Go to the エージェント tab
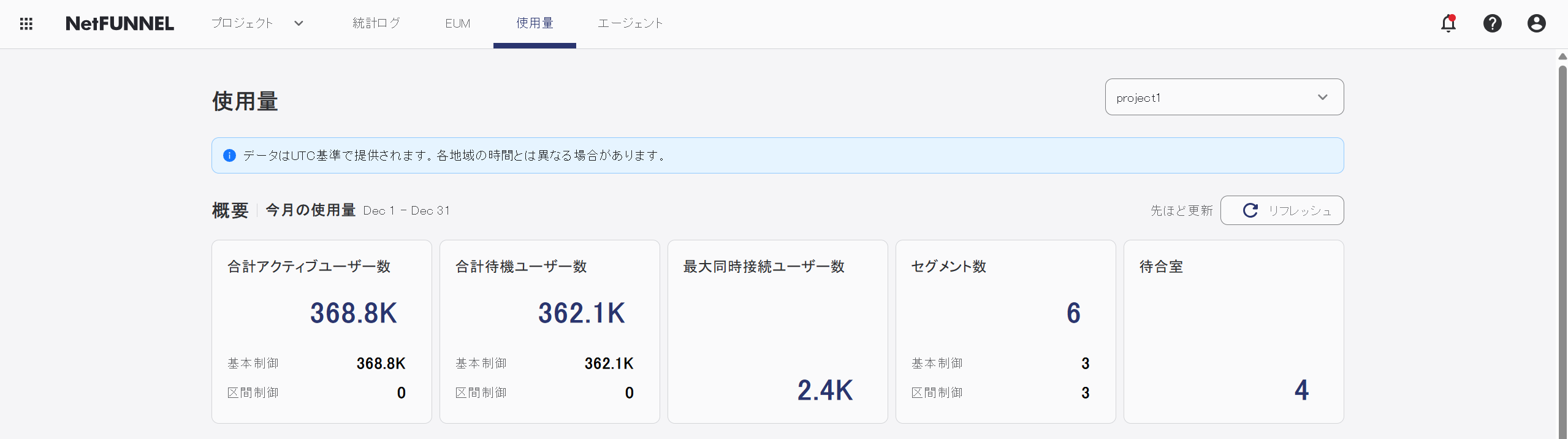Screen dimensions: 1568x439 [x=630, y=23]
